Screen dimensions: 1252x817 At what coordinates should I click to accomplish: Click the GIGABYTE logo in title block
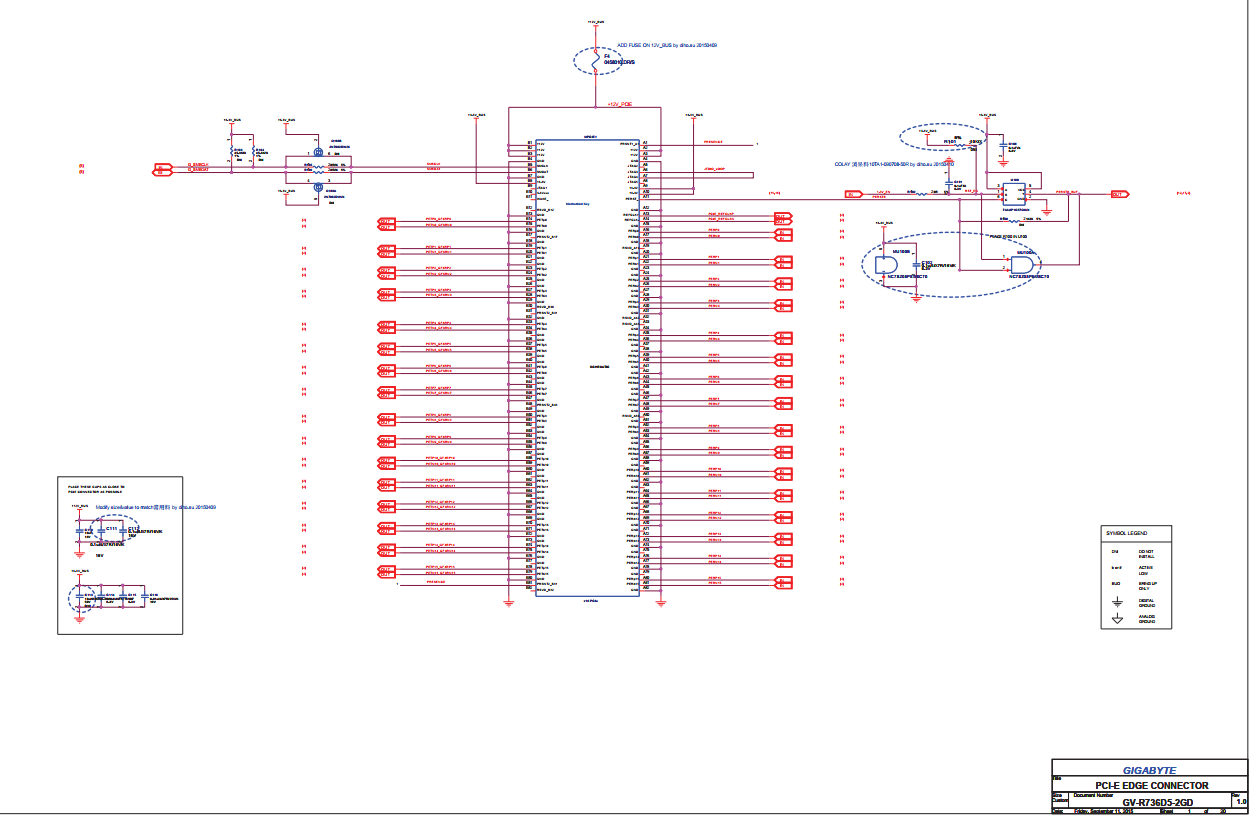pos(1149,771)
